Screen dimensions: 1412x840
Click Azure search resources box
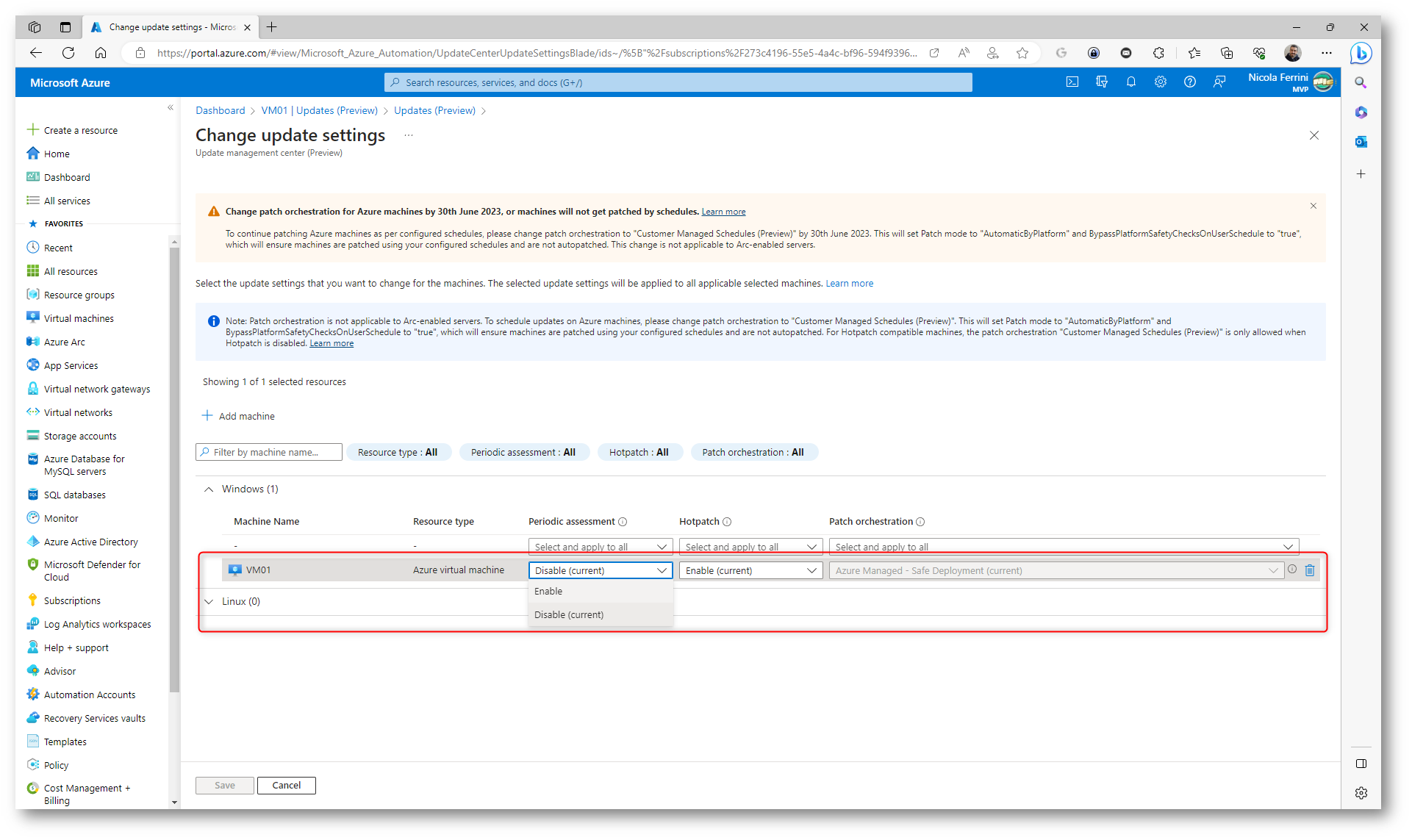678,82
